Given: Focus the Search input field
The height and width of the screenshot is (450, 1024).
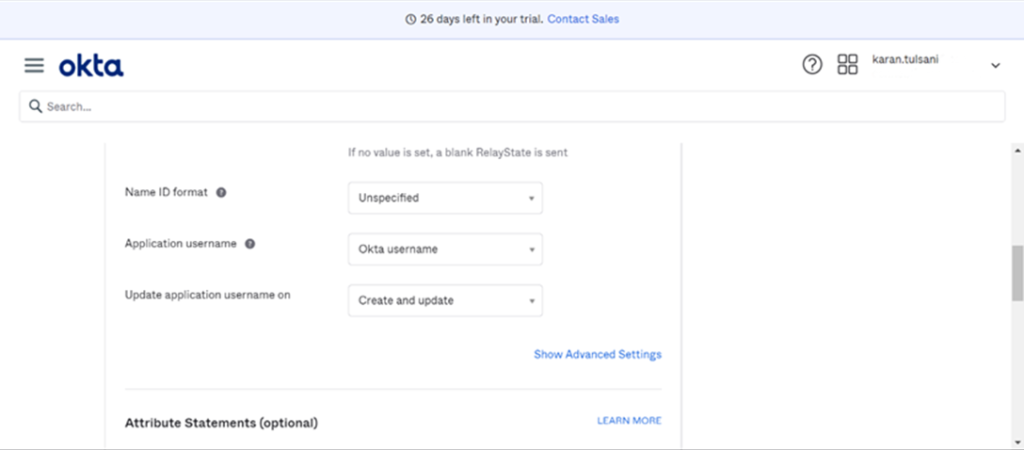Looking at the screenshot, I should (512, 106).
